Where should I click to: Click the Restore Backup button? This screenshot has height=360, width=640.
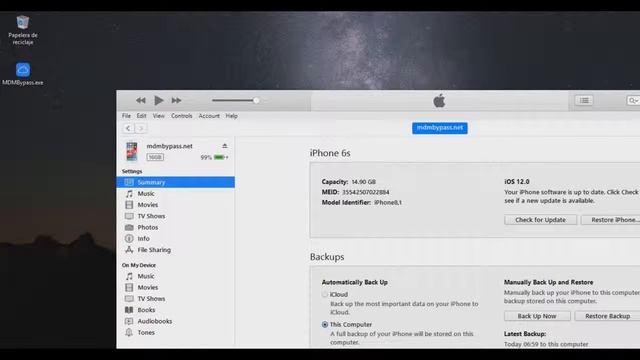pyautogui.click(x=607, y=316)
